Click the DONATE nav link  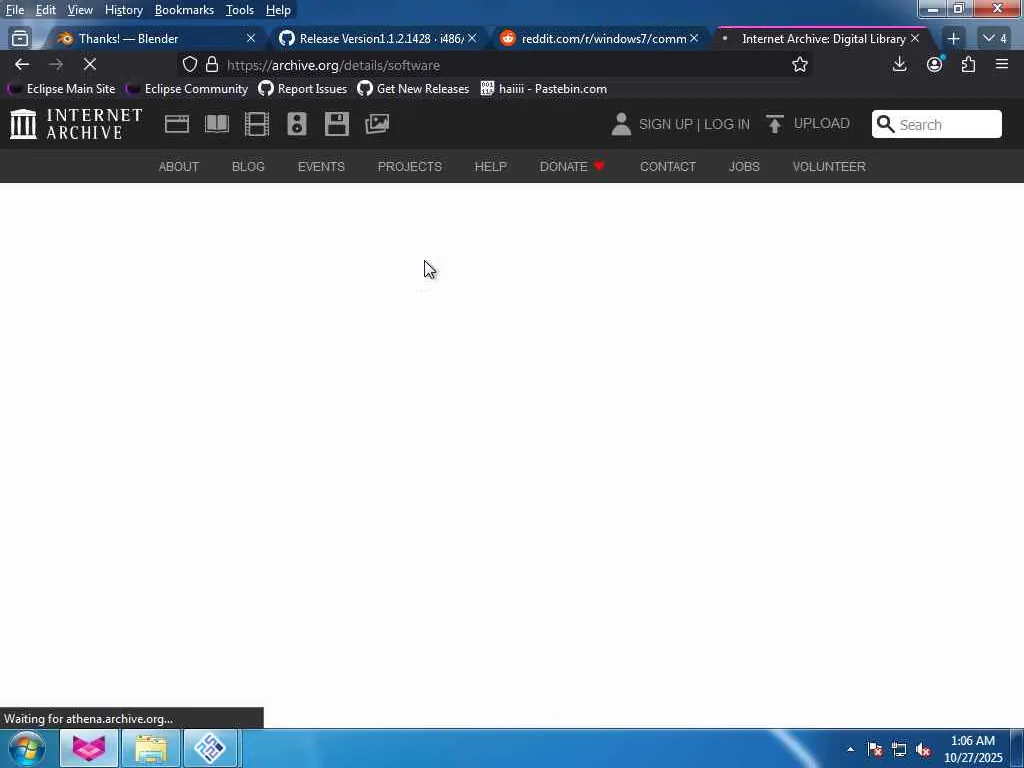[572, 167]
